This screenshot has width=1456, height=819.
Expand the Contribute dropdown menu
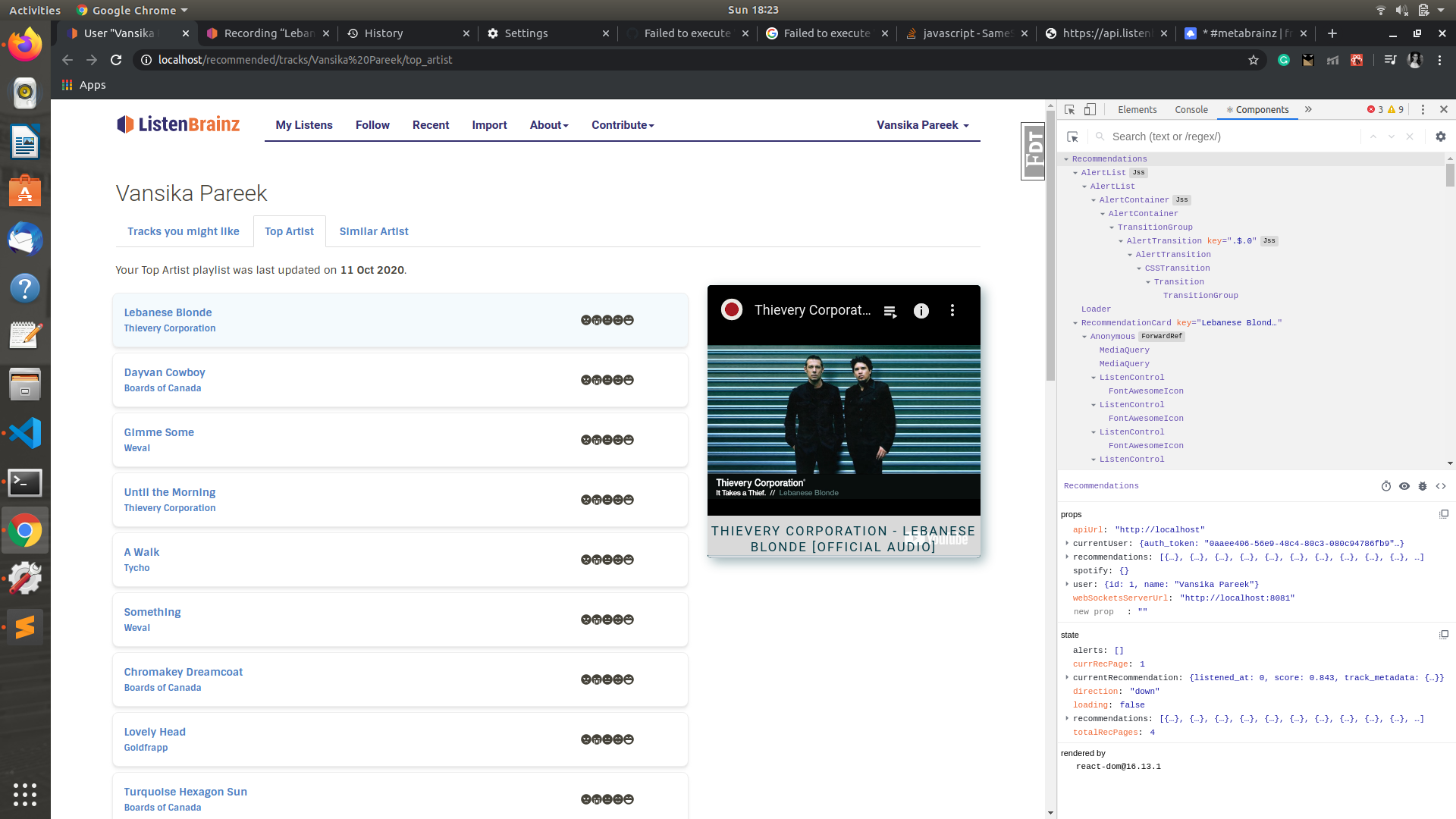click(x=623, y=125)
